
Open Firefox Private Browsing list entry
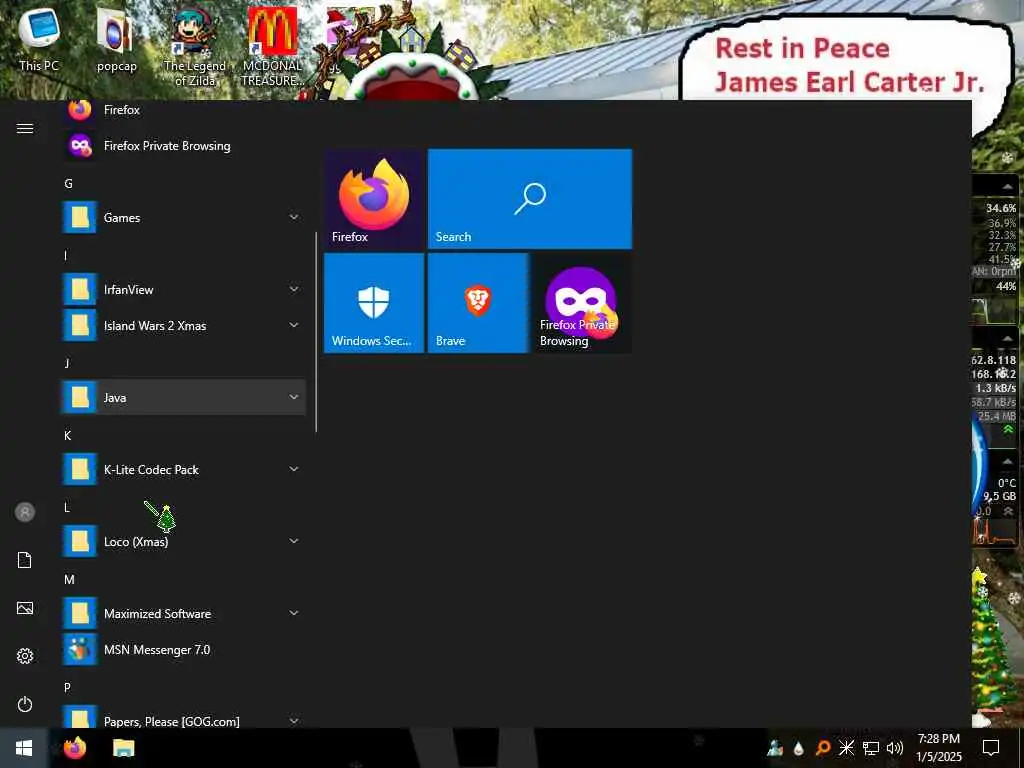pyautogui.click(x=184, y=146)
